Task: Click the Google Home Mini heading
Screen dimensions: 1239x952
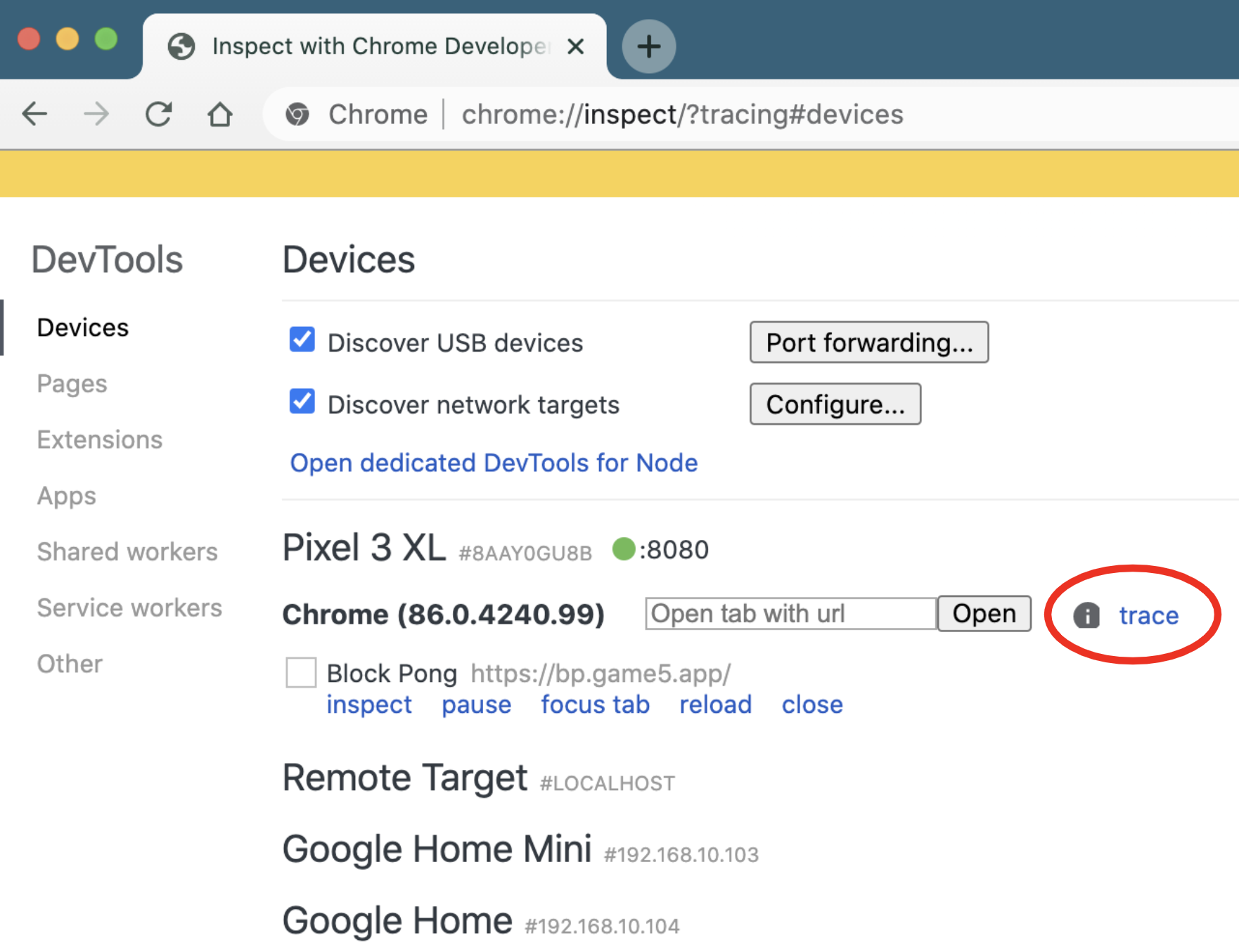Action: click(437, 849)
